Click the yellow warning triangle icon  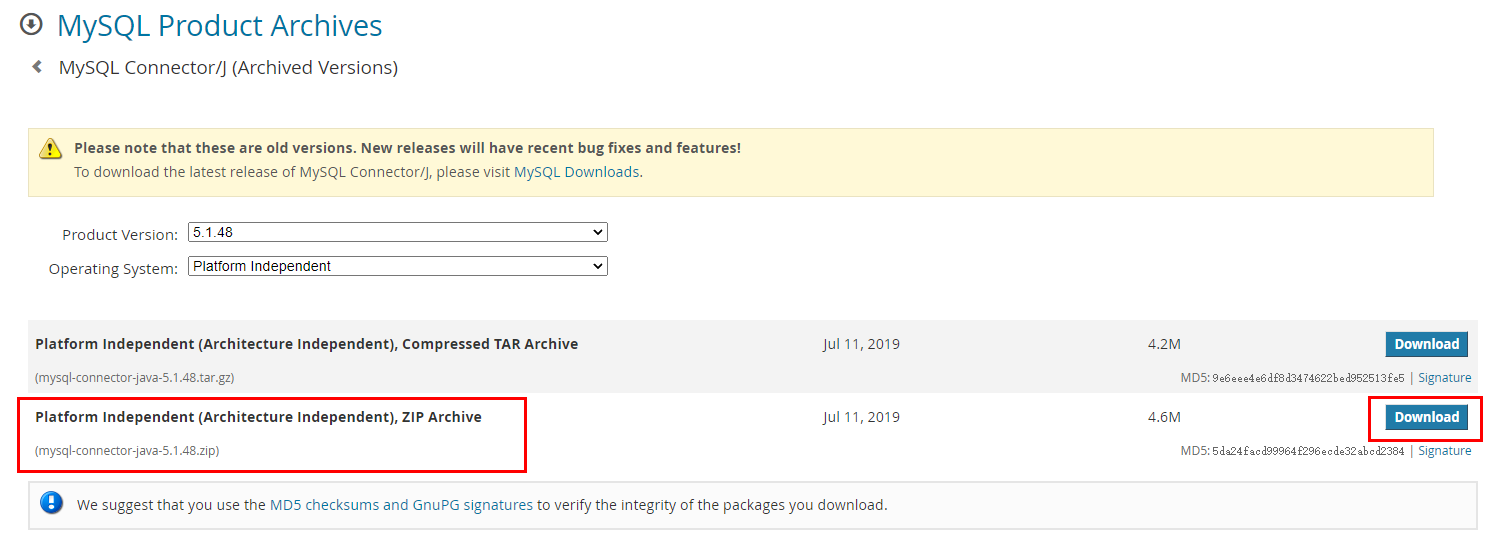coord(50,149)
